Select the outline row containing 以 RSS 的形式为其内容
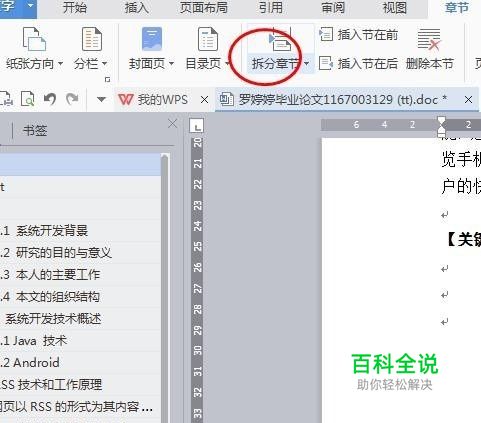Viewport: 481px width, 423px height. coord(80,407)
